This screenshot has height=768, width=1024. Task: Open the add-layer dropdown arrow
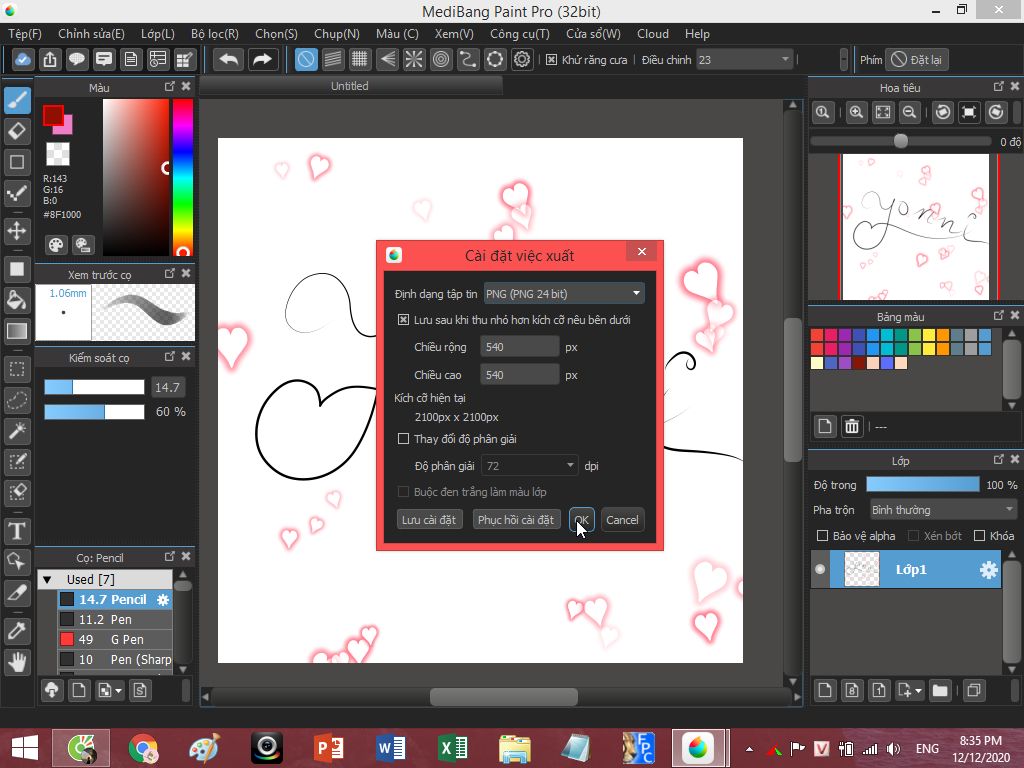[x=918, y=690]
